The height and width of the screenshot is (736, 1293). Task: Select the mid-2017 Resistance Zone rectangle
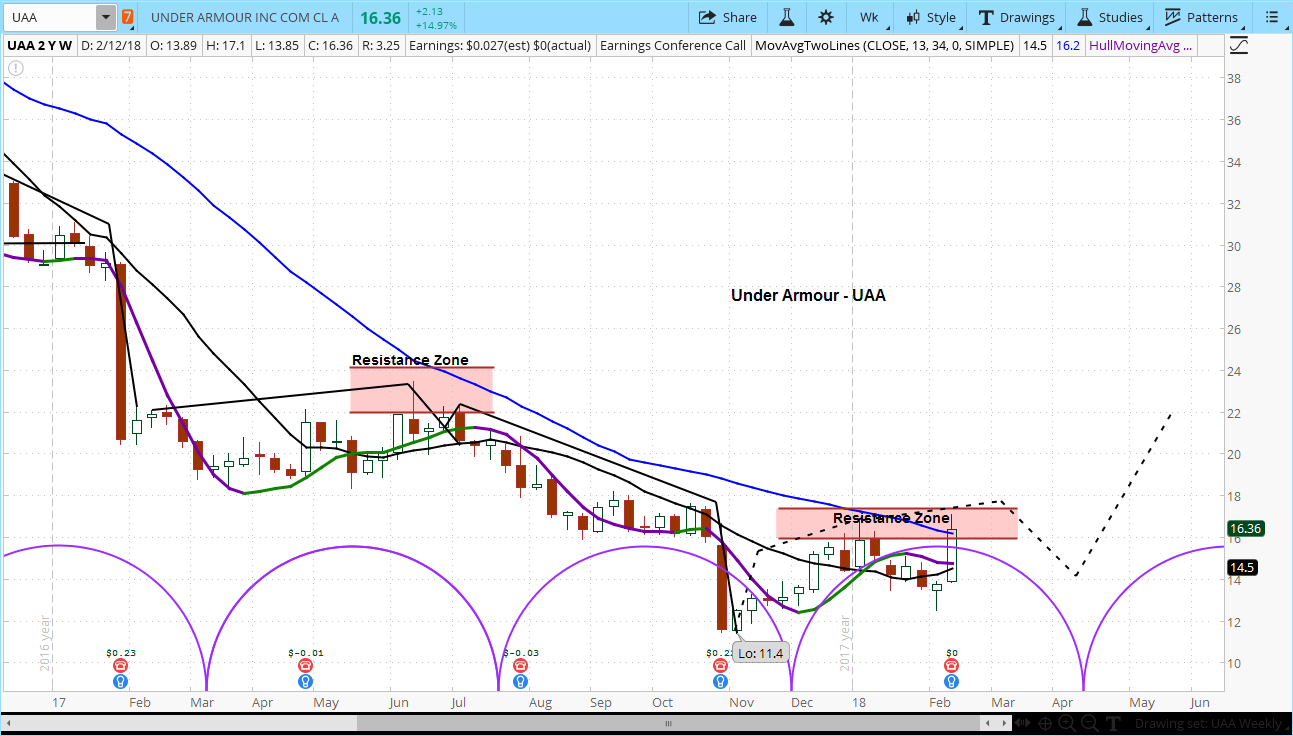pyautogui.click(x=421, y=390)
